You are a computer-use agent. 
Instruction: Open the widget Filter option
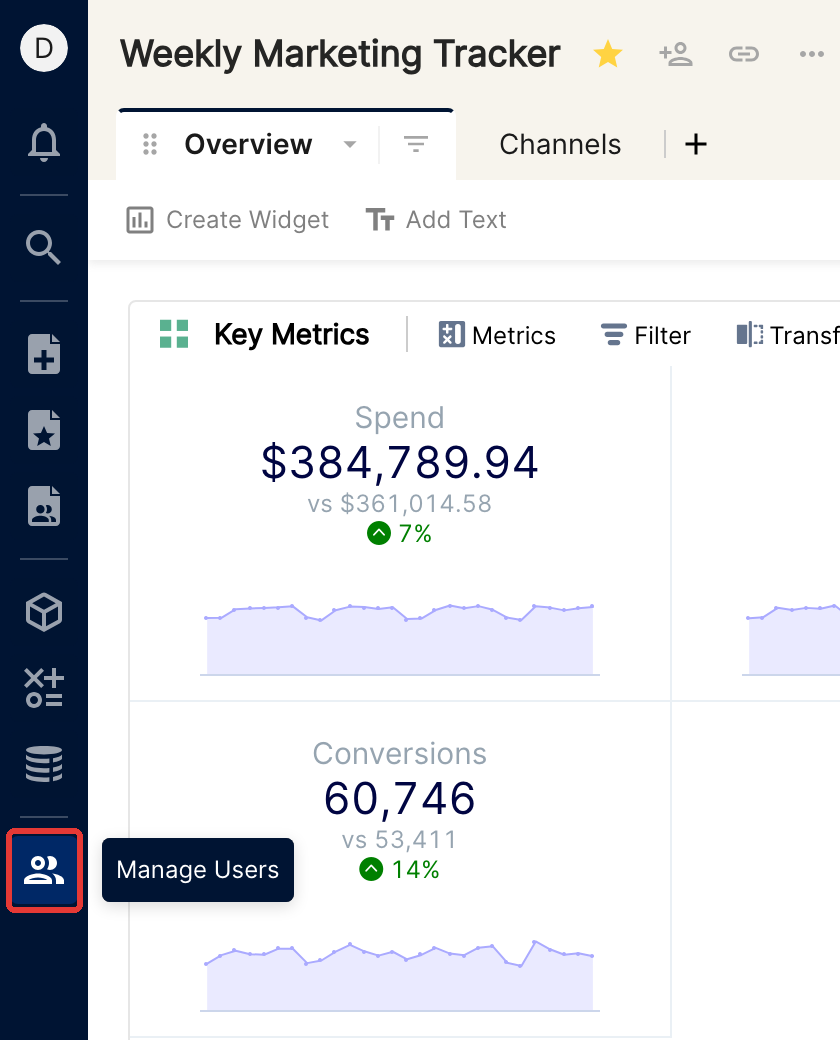tap(646, 335)
